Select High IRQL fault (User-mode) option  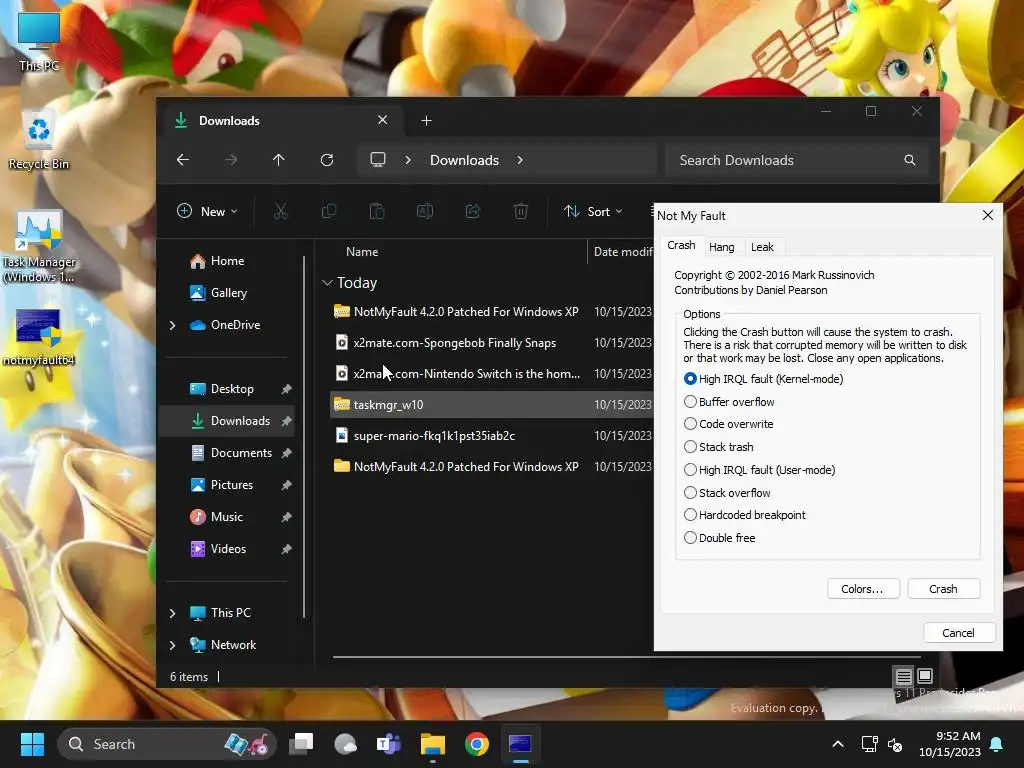click(x=760, y=470)
